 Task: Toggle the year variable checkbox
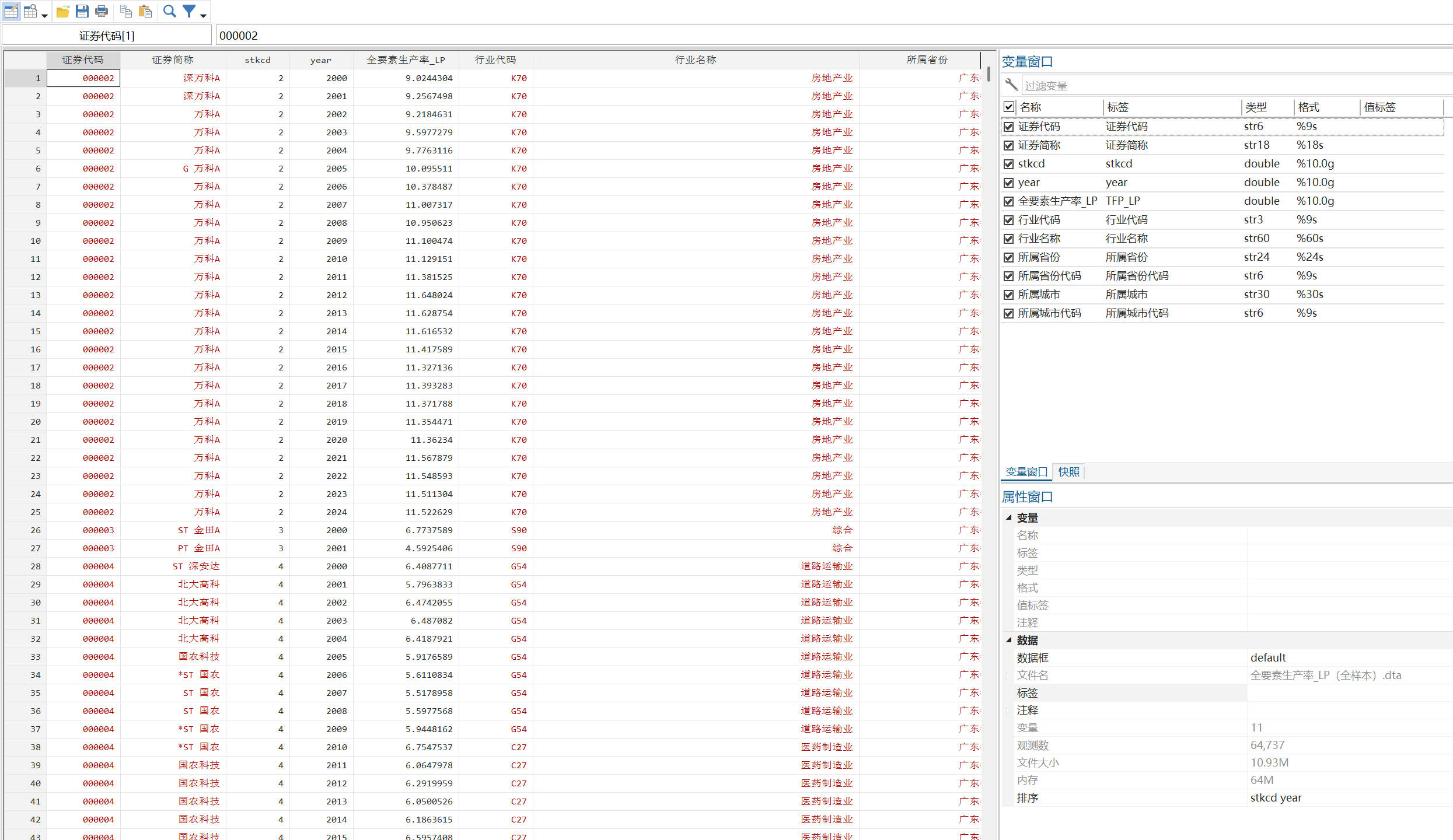(x=1008, y=183)
